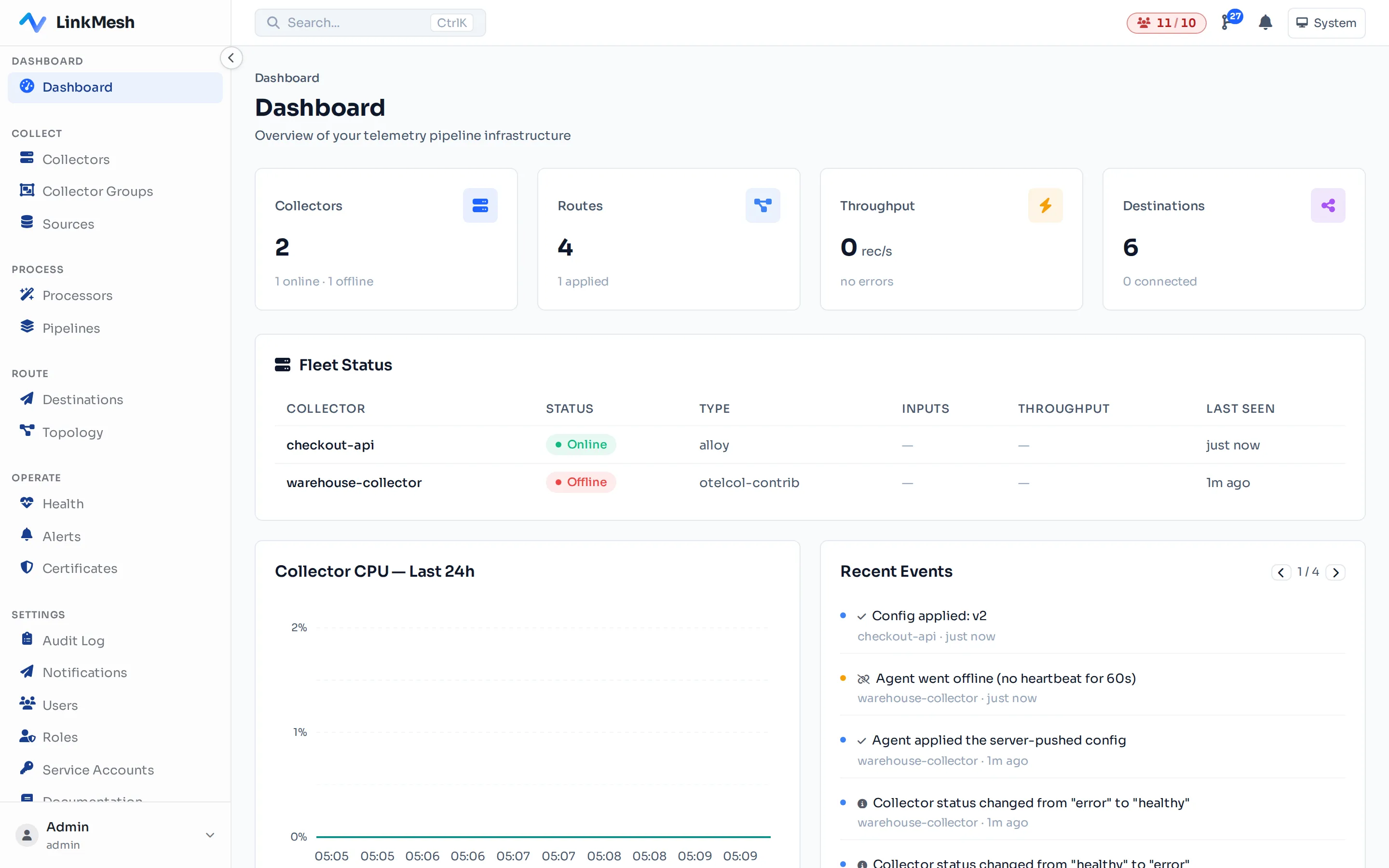Focus the Search field
Image resolution: width=1389 pixels, height=868 pixels.
click(370, 23)
